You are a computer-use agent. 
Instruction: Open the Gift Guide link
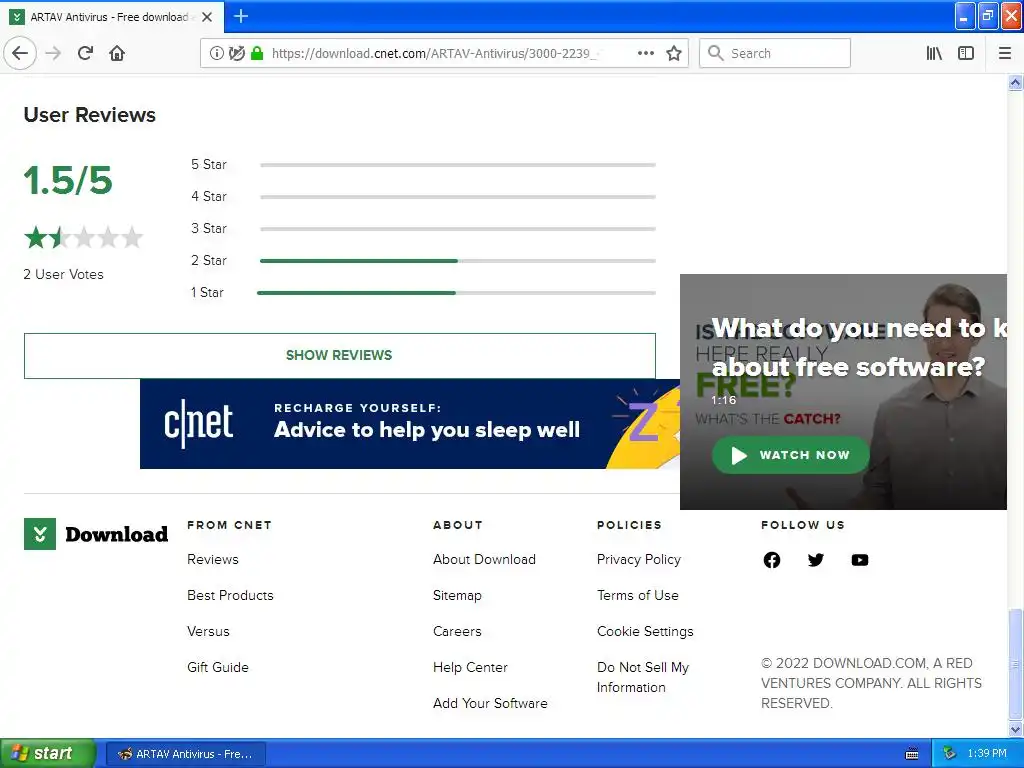click(217, 667)
